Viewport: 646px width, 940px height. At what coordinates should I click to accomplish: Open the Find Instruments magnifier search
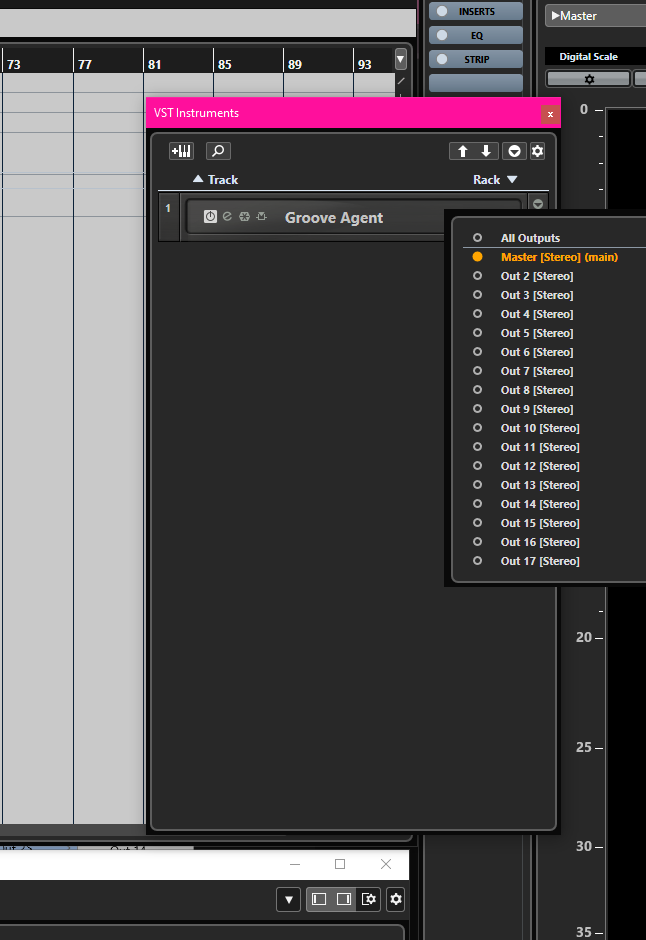point(218,151)
